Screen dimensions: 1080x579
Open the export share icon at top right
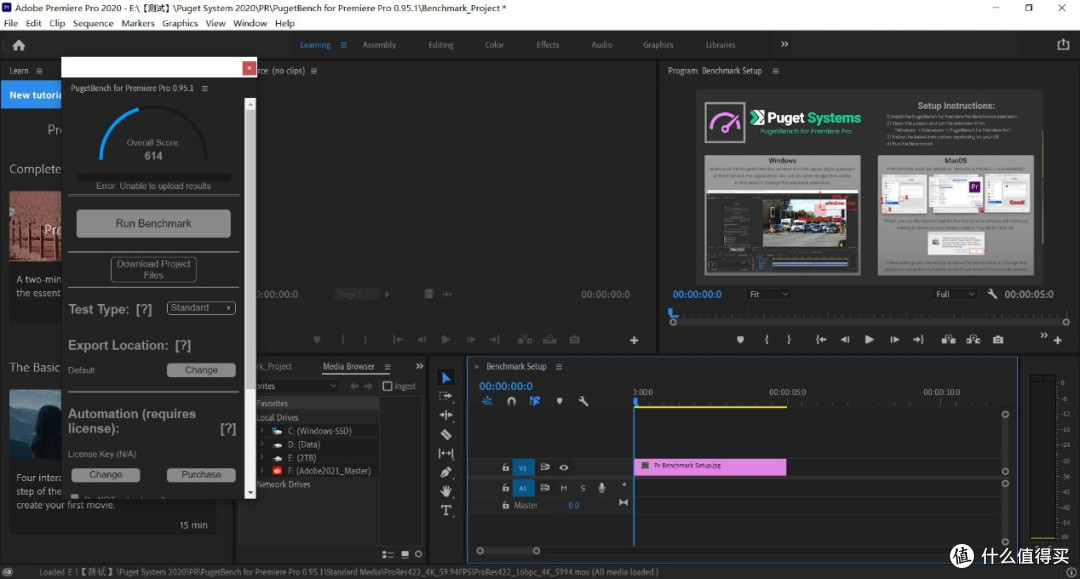pos(1063,44)
